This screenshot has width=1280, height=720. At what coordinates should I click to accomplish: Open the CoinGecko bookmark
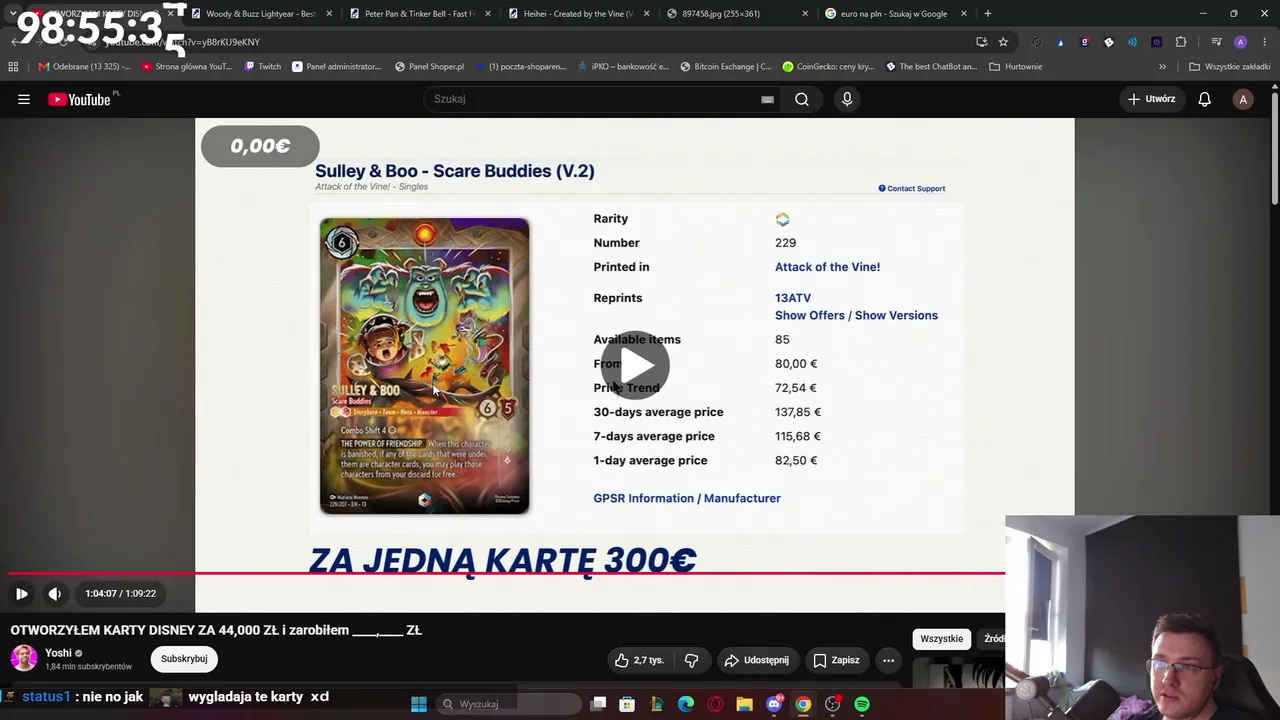pyautogui.click(x=828, y=67)
